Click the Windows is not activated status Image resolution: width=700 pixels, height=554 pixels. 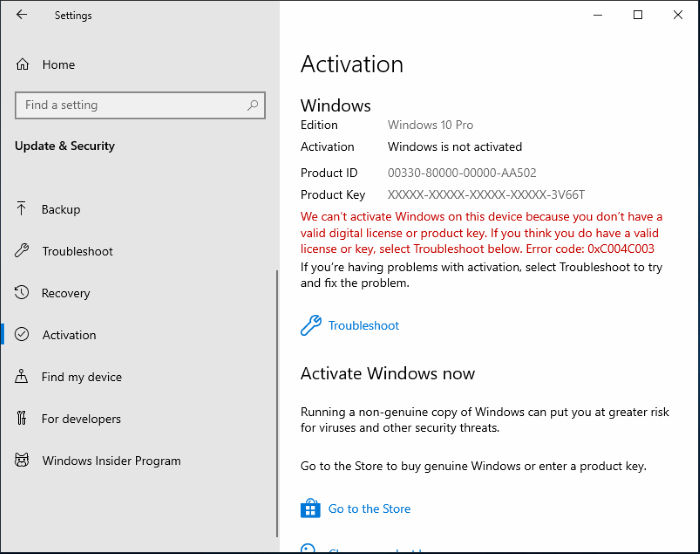[454, 147]
